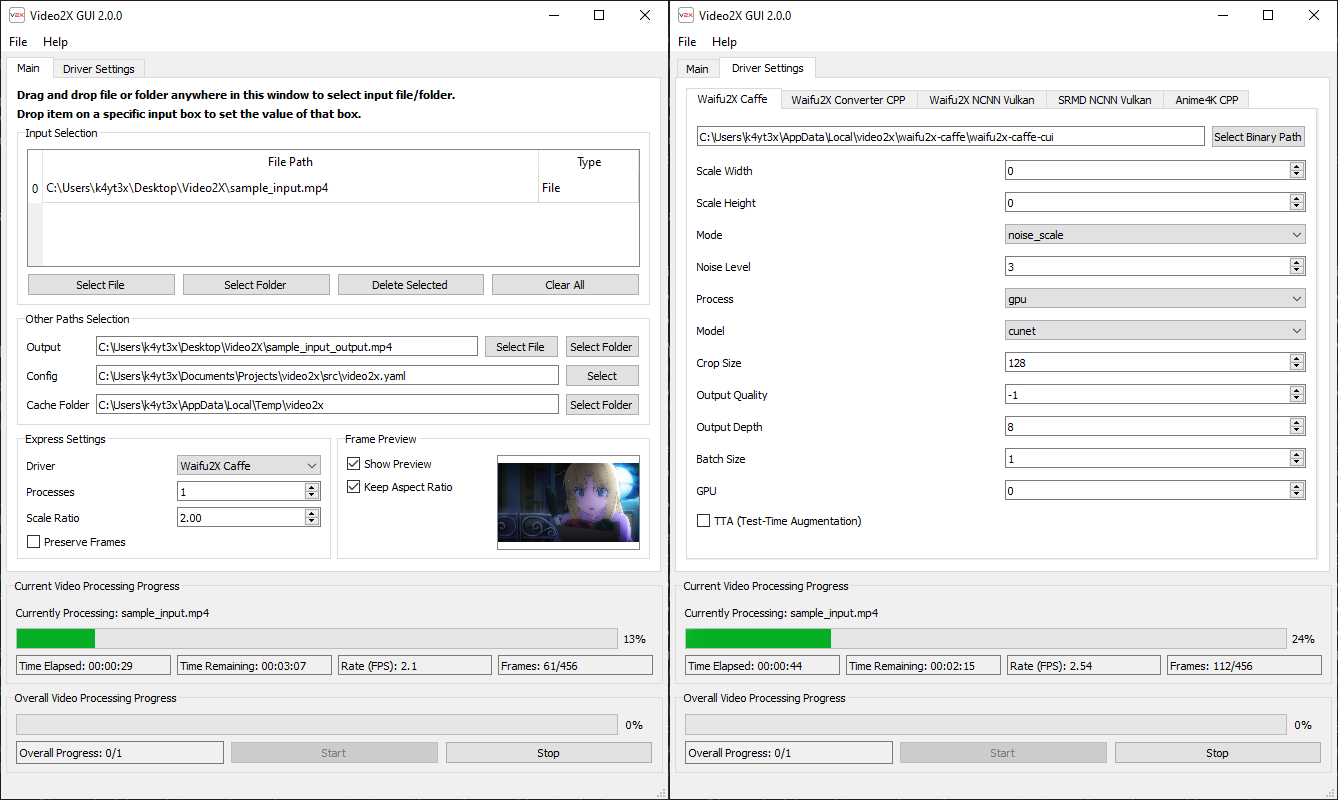Switch to Driver Settings tab in left window
This screenshot has width=1338, height=800.
[x=99, y=69]
